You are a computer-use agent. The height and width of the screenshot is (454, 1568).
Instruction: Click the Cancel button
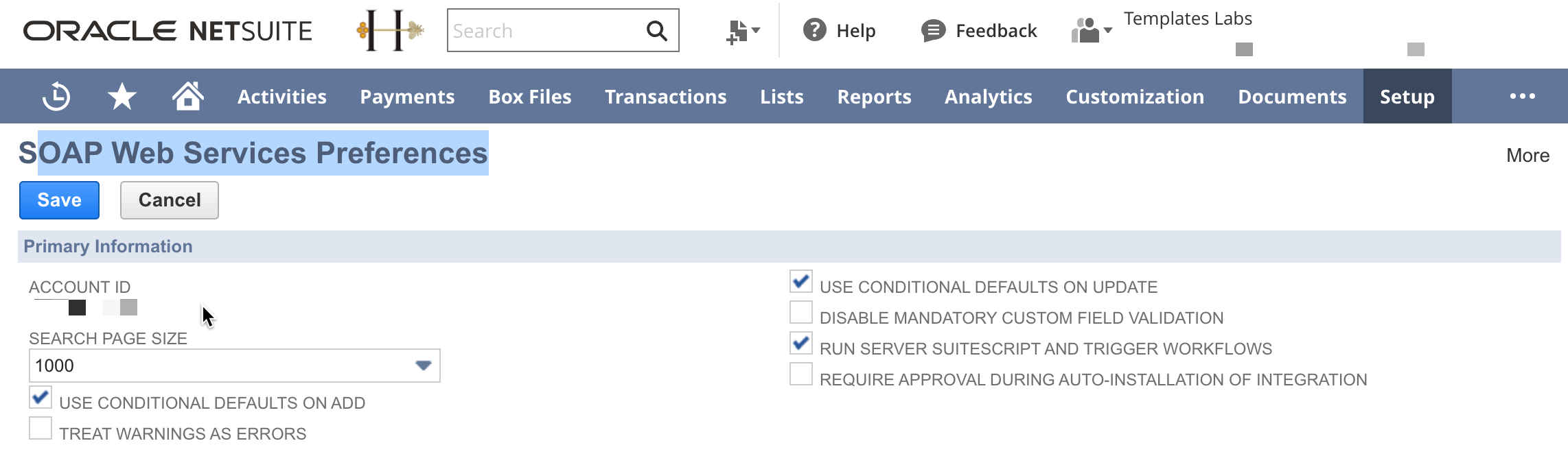[x=170, y=200]
